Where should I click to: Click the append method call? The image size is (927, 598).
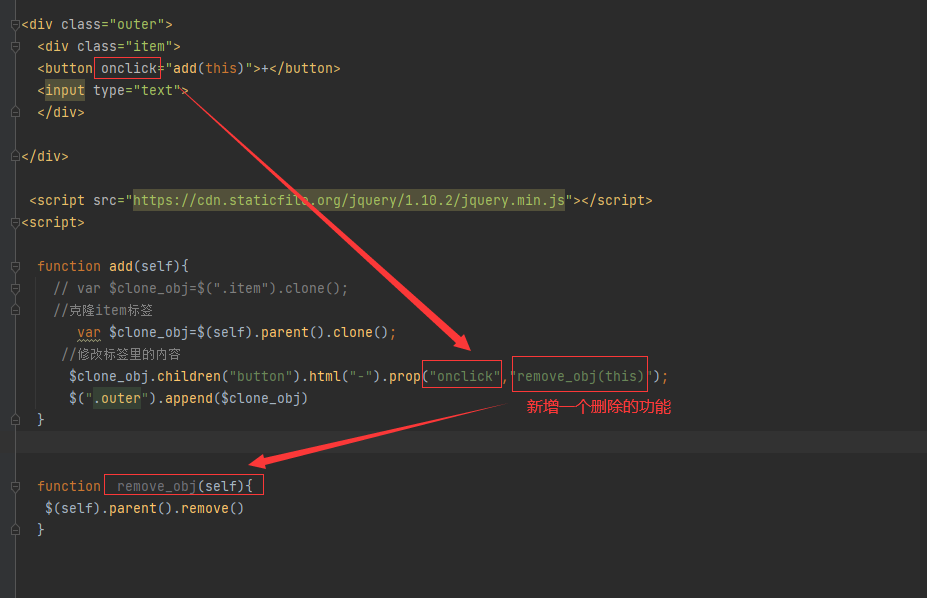coord(189,398)
